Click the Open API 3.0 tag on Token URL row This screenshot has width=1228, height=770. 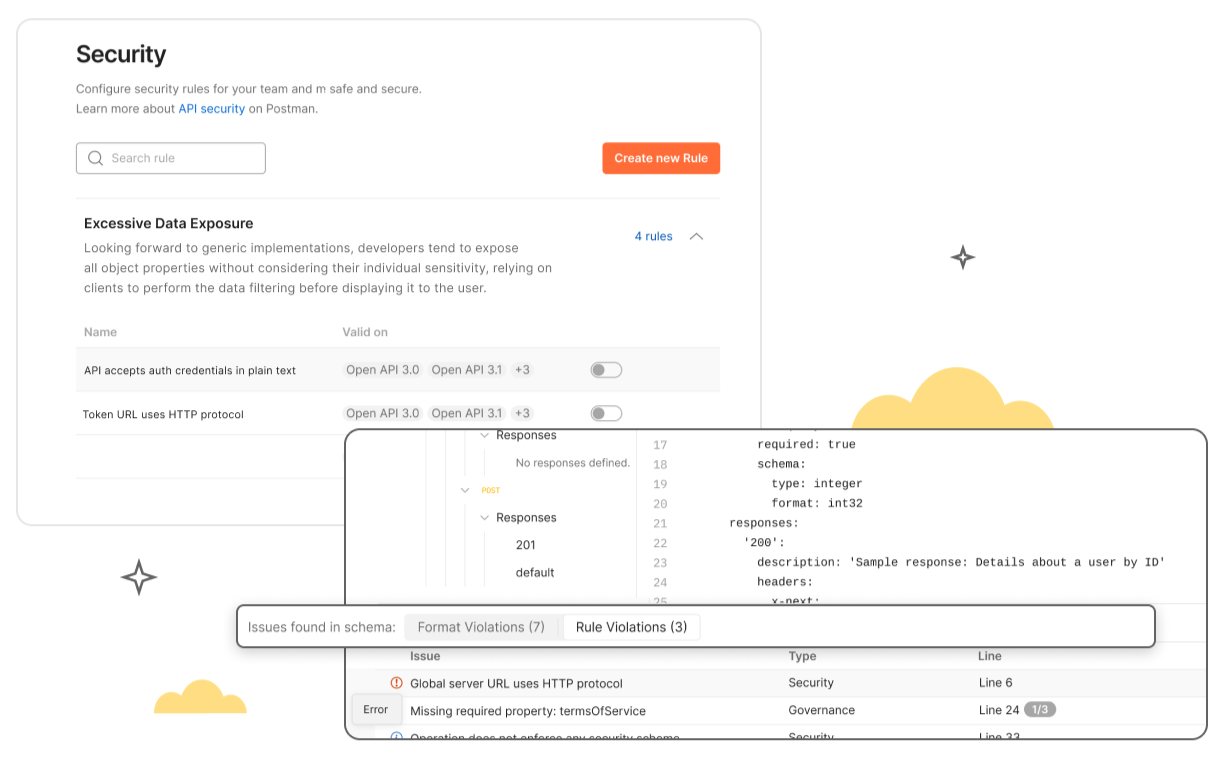point(383,413)
